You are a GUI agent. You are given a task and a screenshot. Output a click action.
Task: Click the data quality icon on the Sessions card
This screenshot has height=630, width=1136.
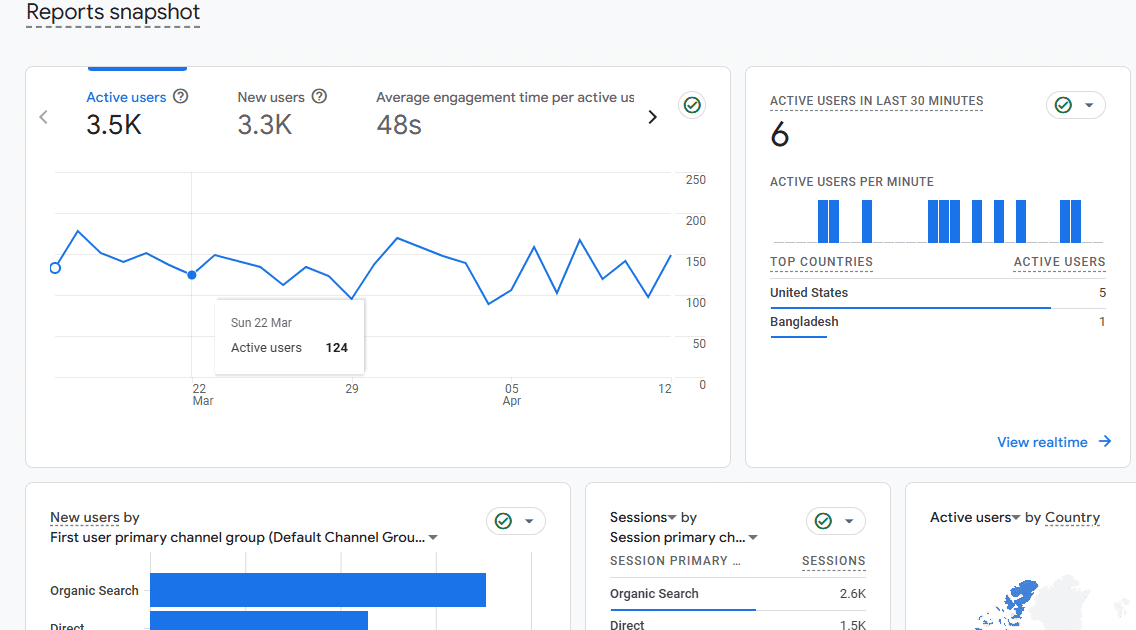point(822,521)
